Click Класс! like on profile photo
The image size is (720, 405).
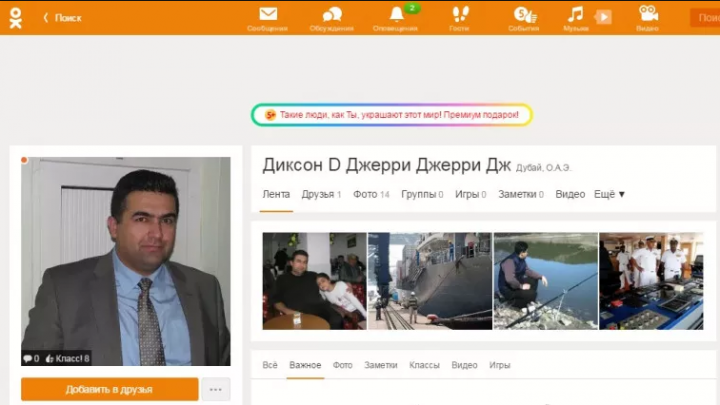pyautogui.click(x=68, y=359)
